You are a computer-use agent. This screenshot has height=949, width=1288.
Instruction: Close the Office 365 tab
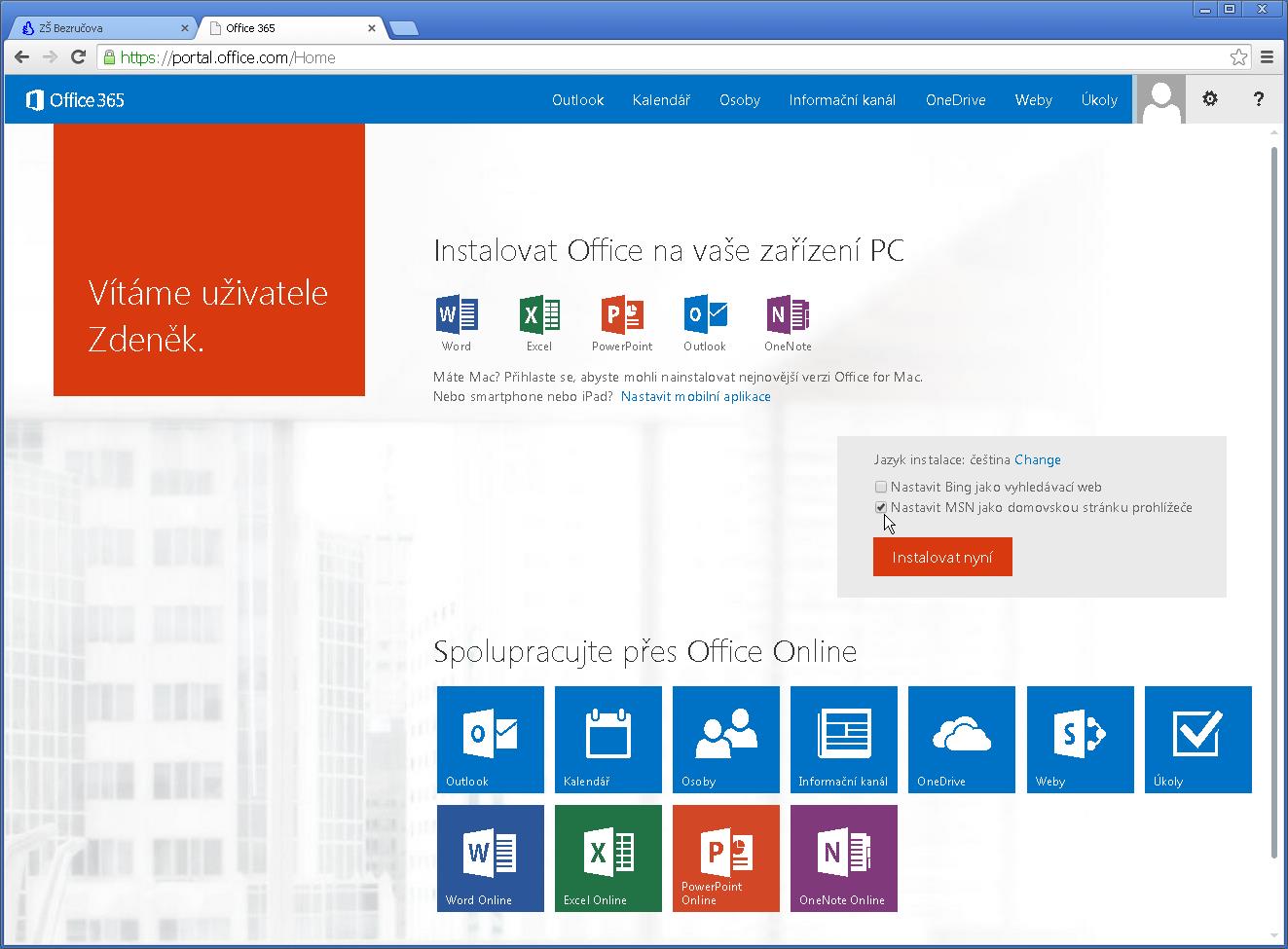(x=372, y=28)
